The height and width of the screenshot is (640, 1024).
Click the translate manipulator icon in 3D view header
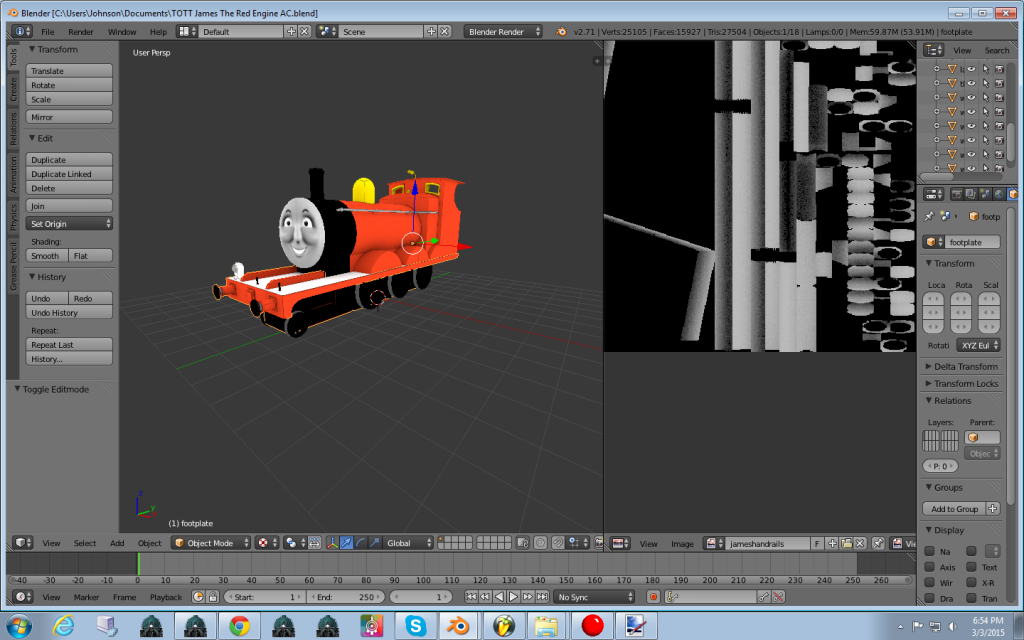tap(346, 543)
